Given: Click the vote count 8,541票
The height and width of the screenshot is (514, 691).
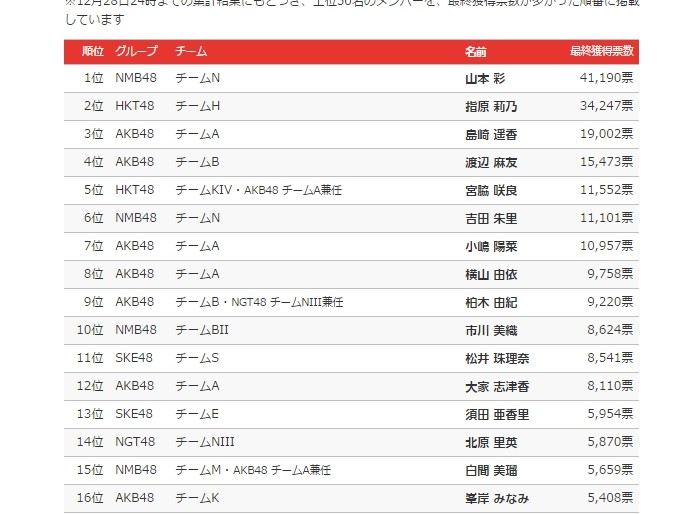Looking at the screenshot, I should pos(610,358).
